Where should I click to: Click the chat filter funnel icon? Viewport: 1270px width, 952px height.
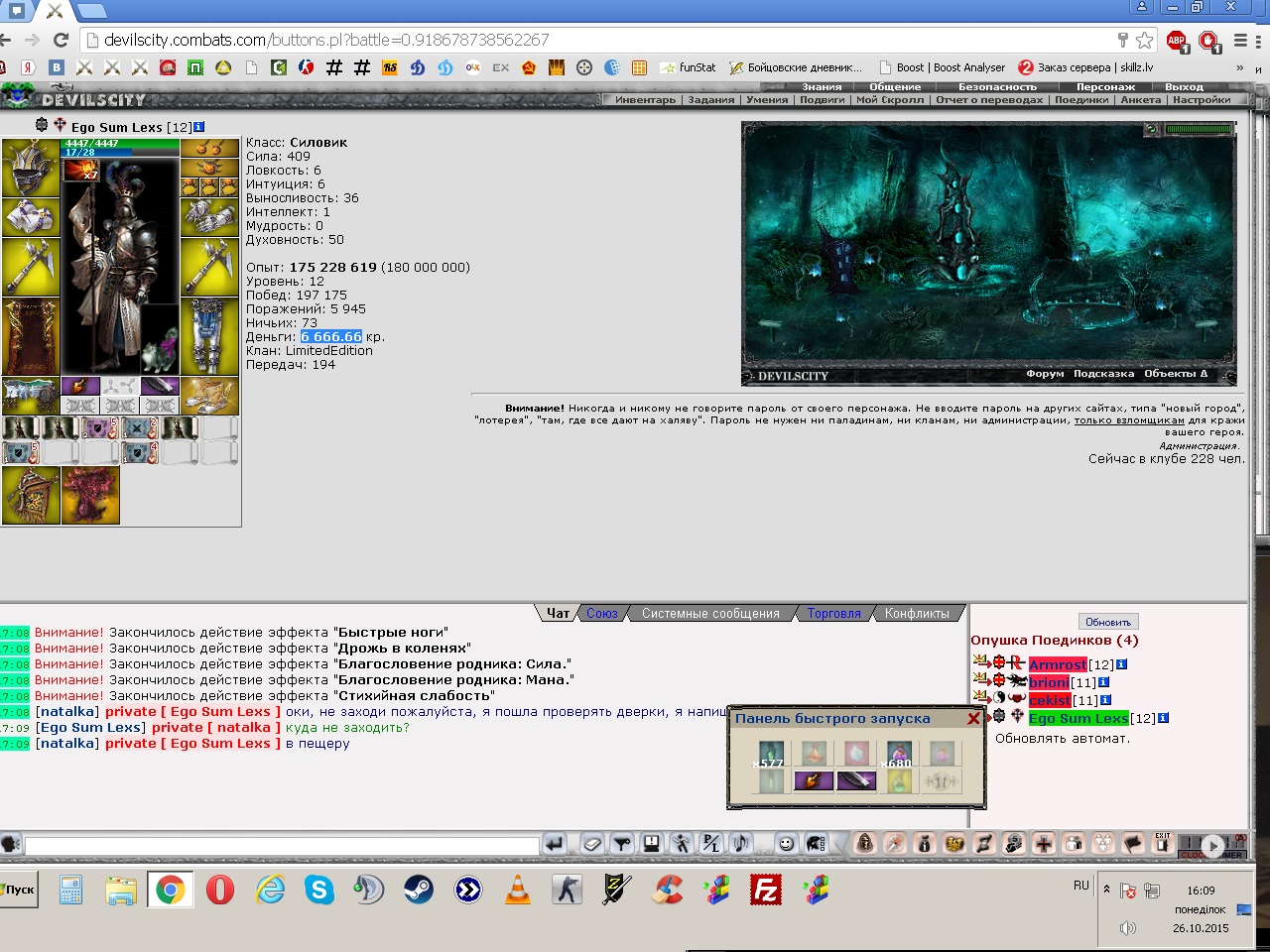pos(622,844)
